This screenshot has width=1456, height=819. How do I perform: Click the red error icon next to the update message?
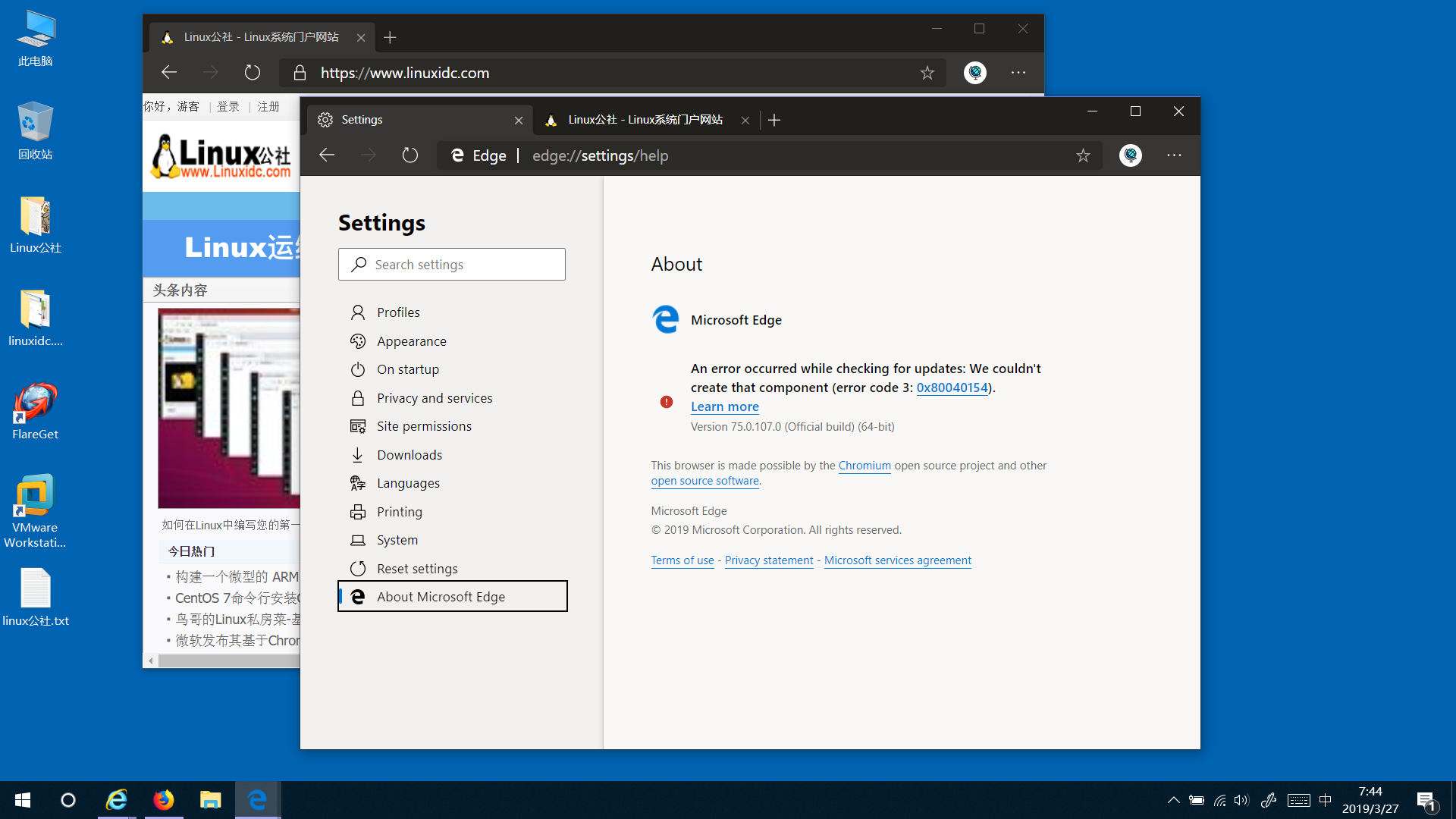click(667, 402)
